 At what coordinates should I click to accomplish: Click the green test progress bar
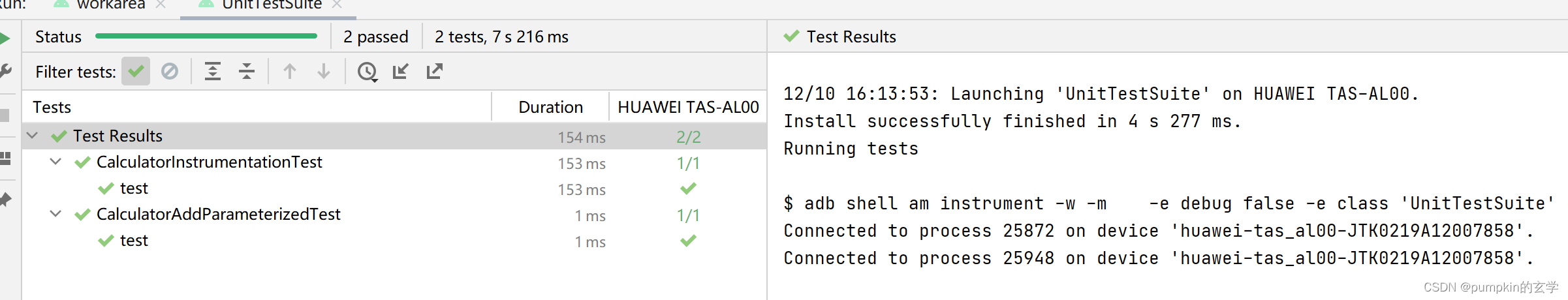[x=206, y=37]
